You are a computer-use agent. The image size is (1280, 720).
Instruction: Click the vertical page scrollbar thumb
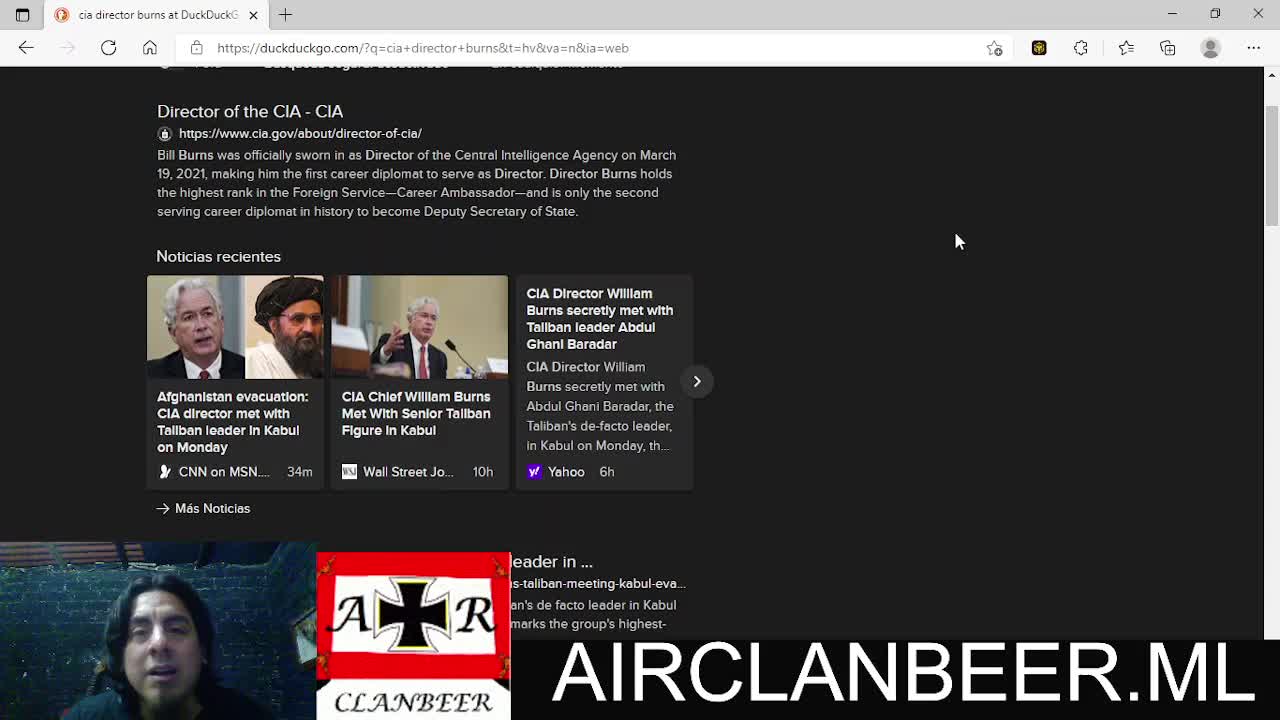(1272, 164)
